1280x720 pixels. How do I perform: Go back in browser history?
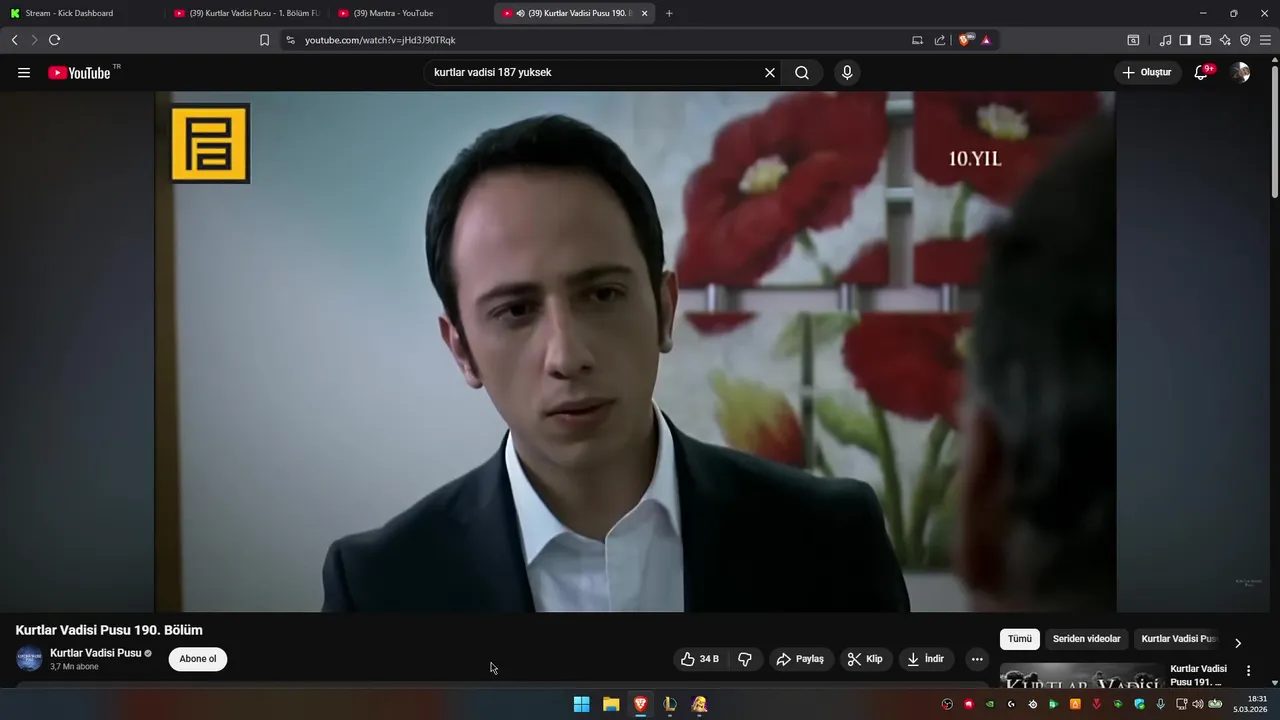(x=14, y=40)
